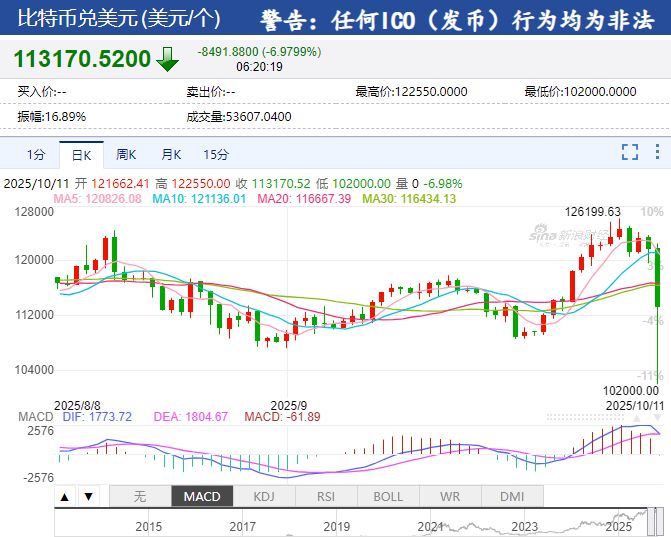Click the down triangle indicator button
Image resolution: width=671 pixels, height=537 pixels.
pos(88,496)
